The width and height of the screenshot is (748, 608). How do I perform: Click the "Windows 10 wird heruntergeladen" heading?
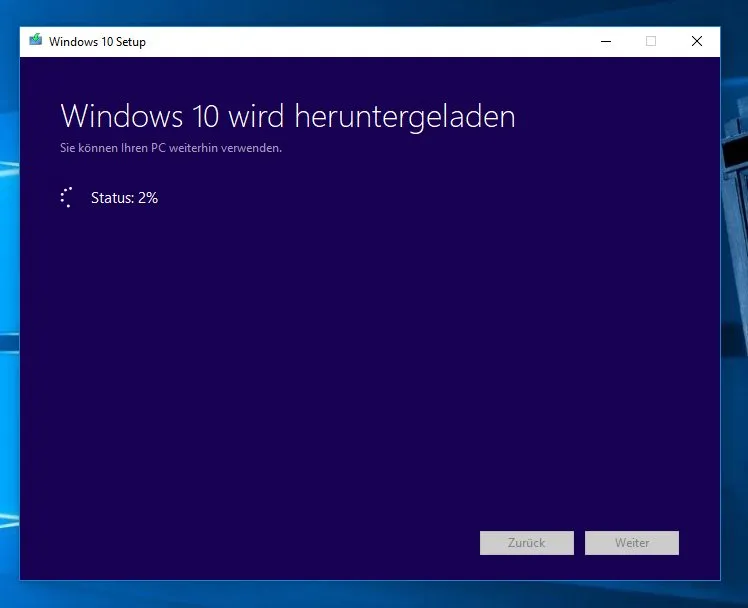pyautogui.click(x=288, y=116)
